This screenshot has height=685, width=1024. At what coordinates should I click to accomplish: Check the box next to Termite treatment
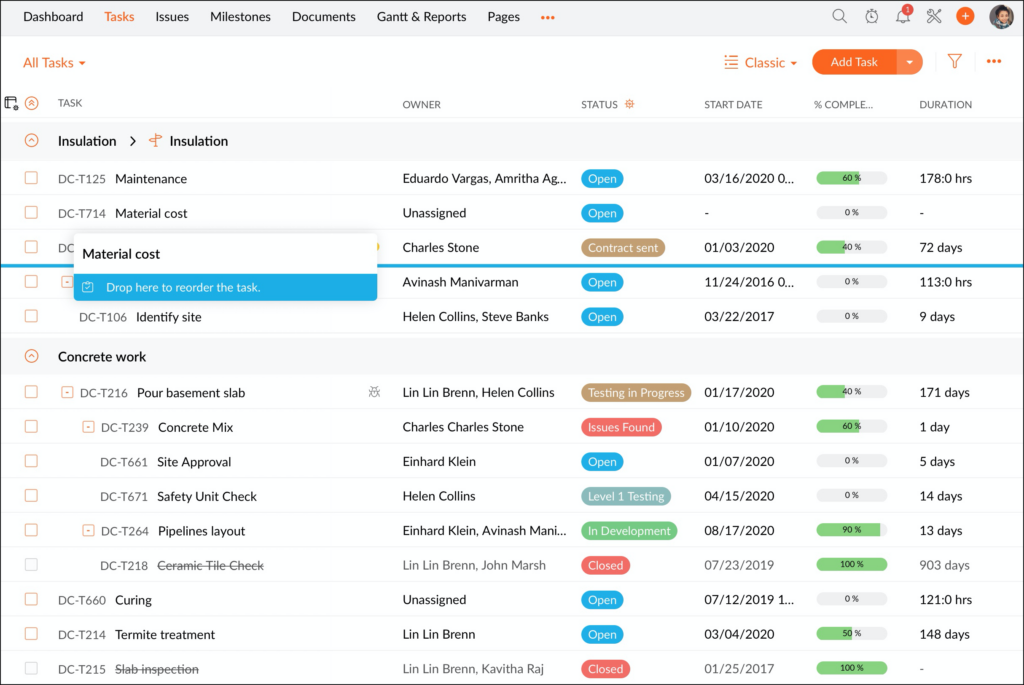[31, 634]
